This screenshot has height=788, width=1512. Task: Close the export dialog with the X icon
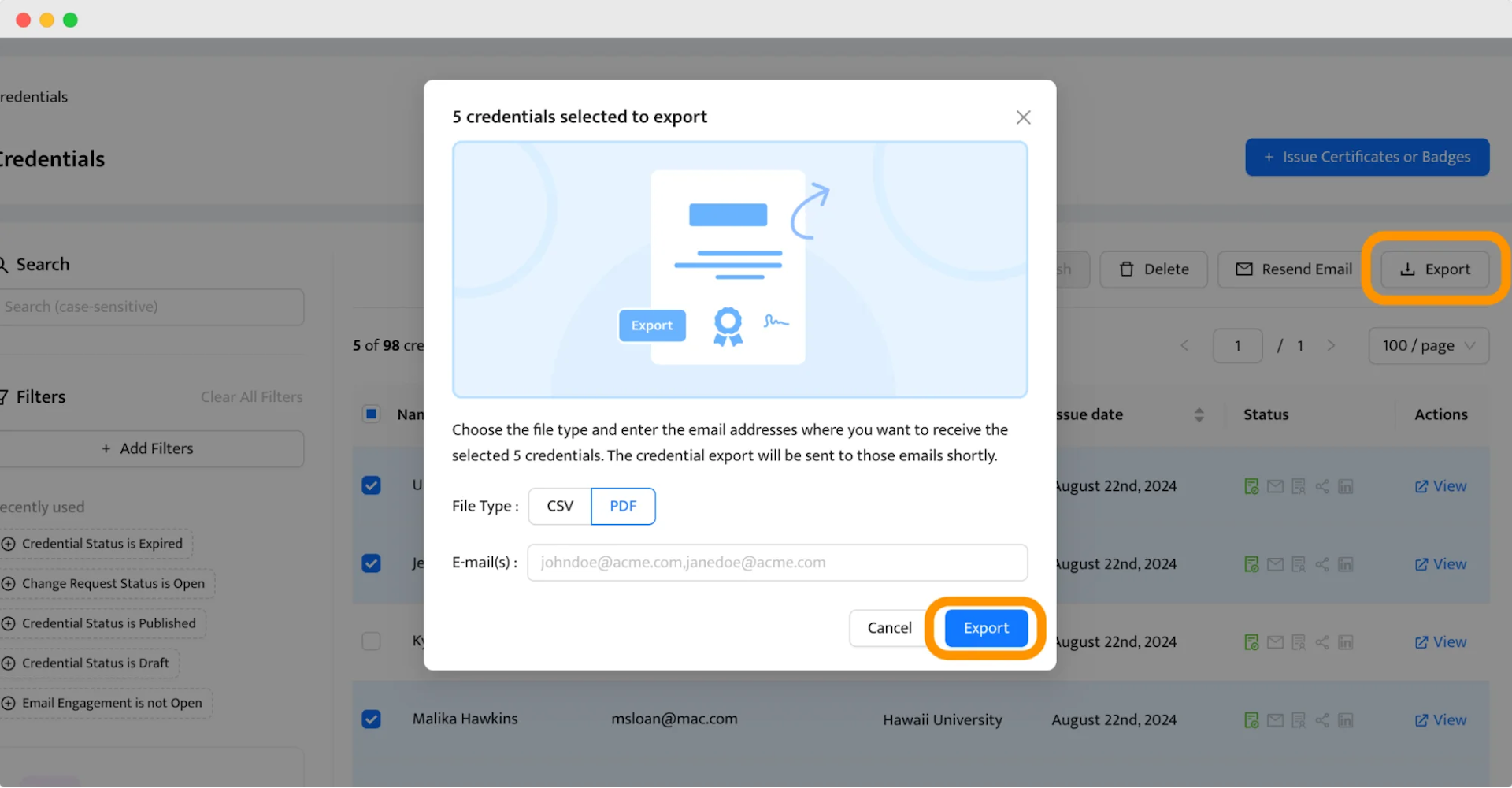pyautogui.click(x=1023, y=117)
